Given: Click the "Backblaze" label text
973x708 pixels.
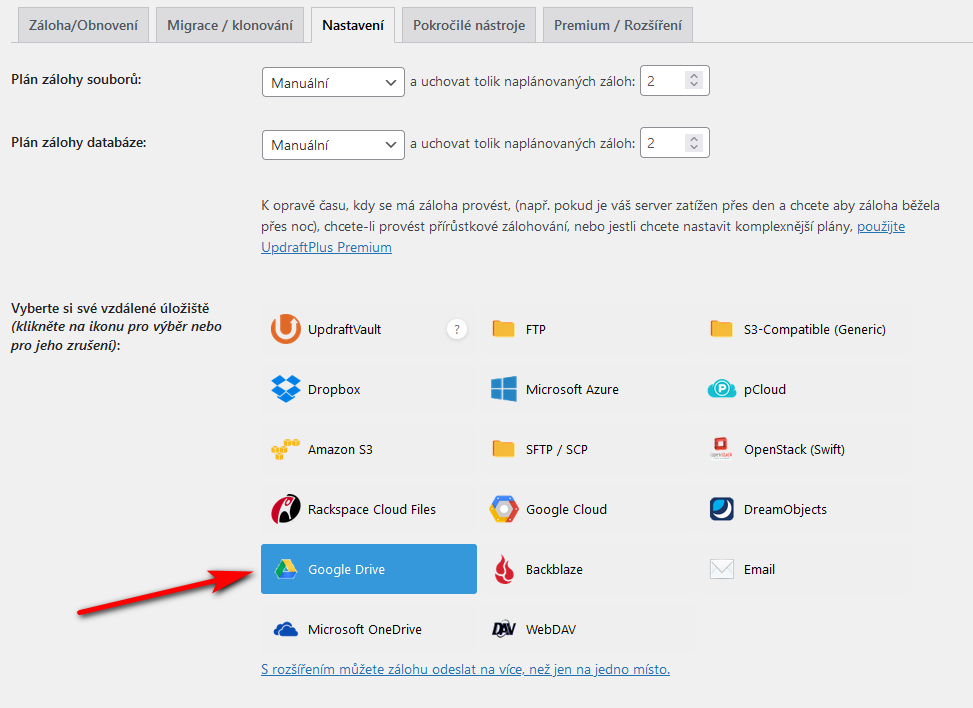Looking at the screenshot, I should [x=554, y=569].
